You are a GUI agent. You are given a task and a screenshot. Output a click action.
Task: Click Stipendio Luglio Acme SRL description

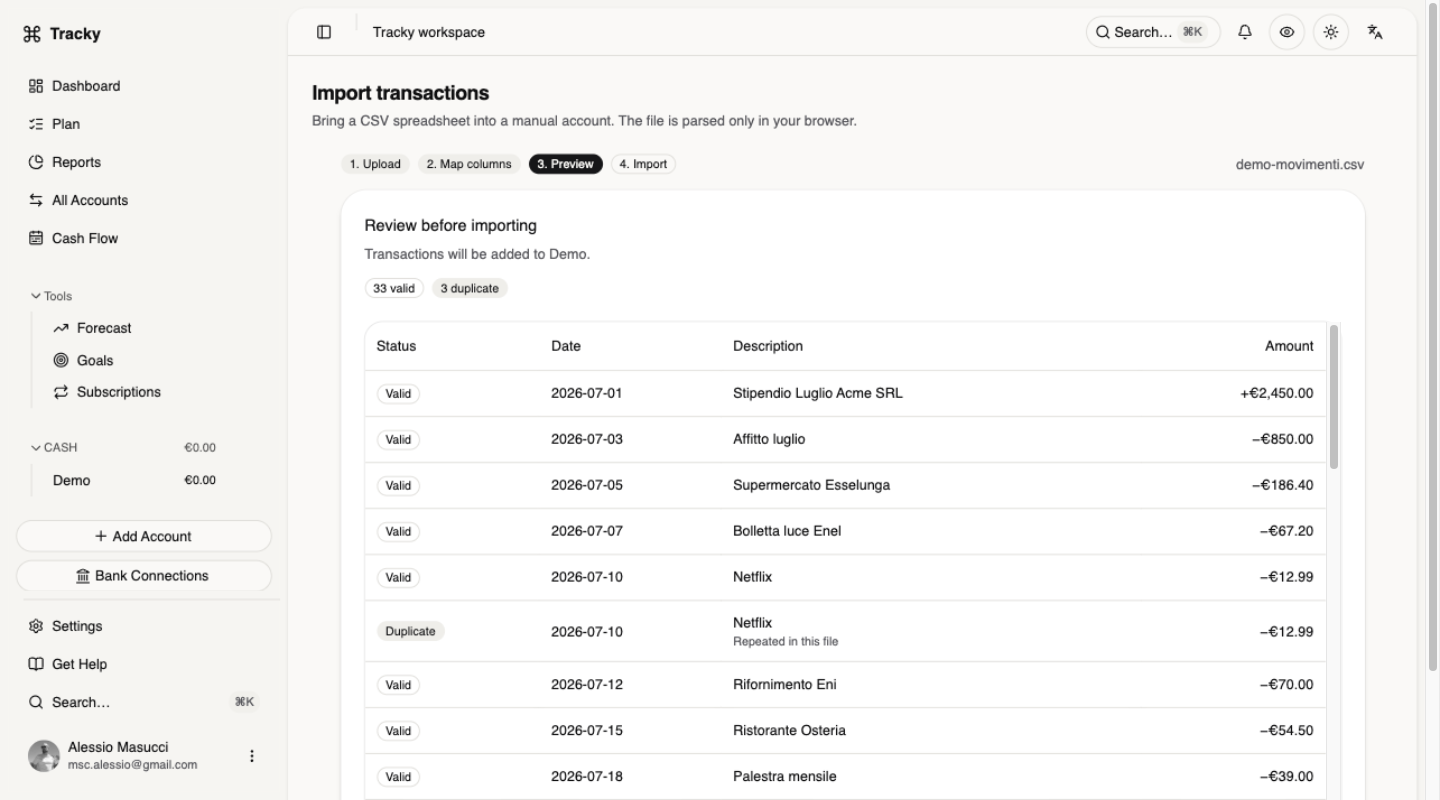point(818,393)
